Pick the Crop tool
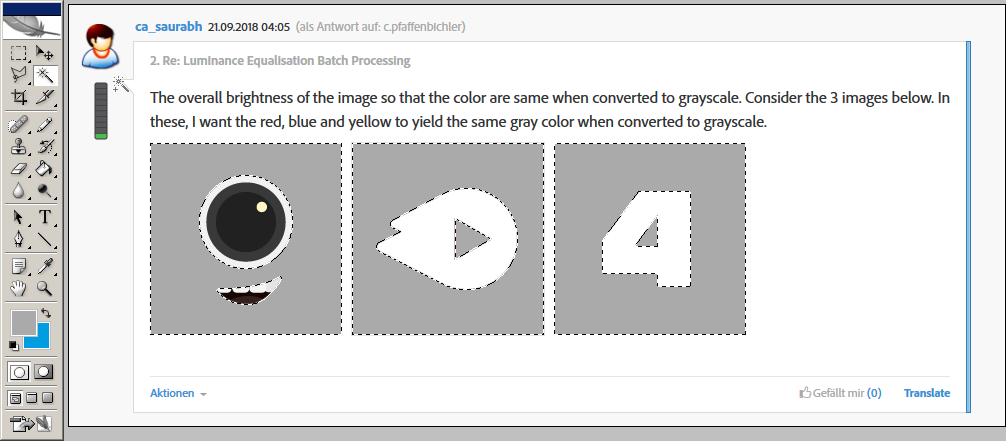 [19, 98]
